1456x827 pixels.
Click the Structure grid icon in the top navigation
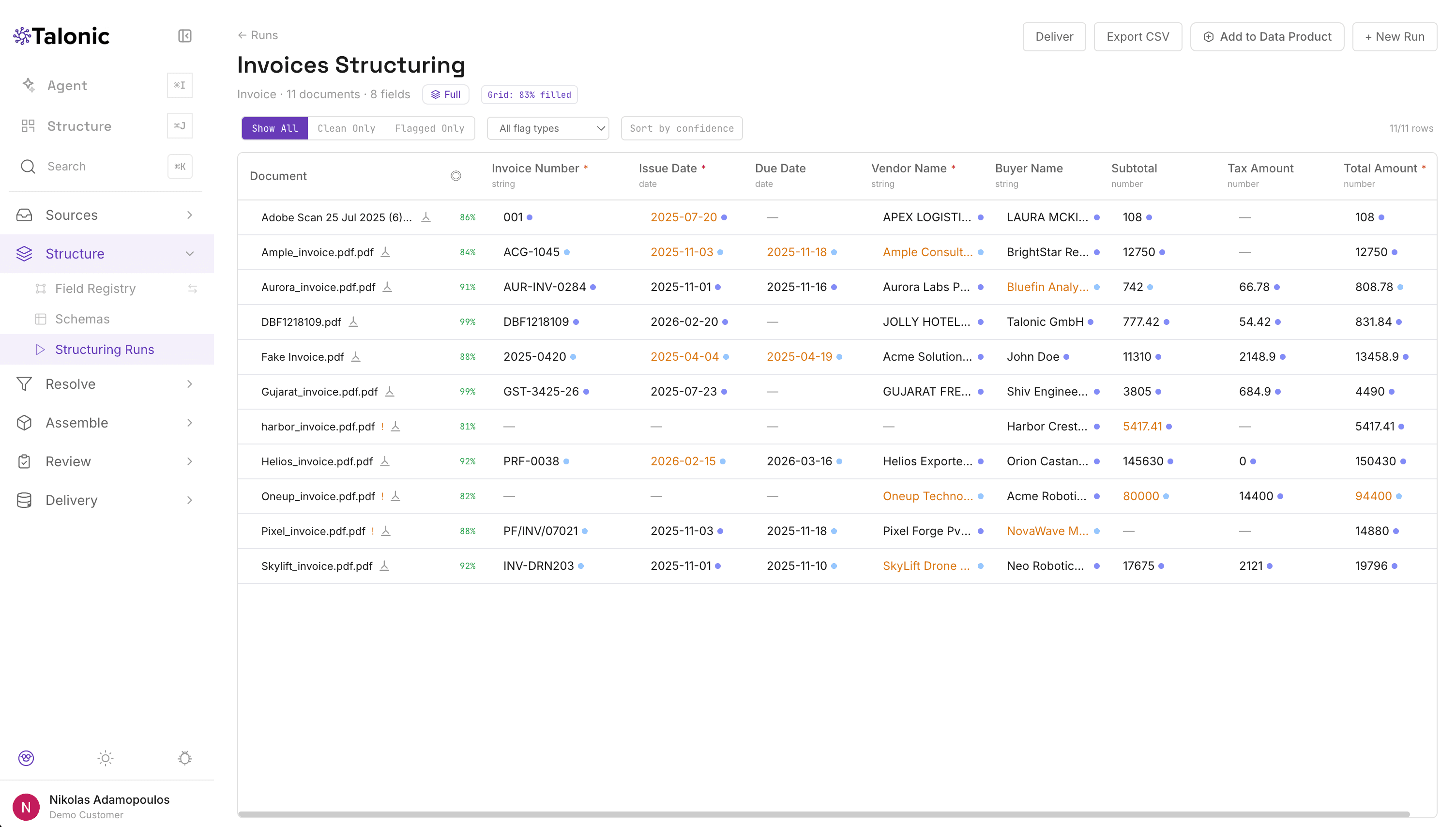coord(28,126)
